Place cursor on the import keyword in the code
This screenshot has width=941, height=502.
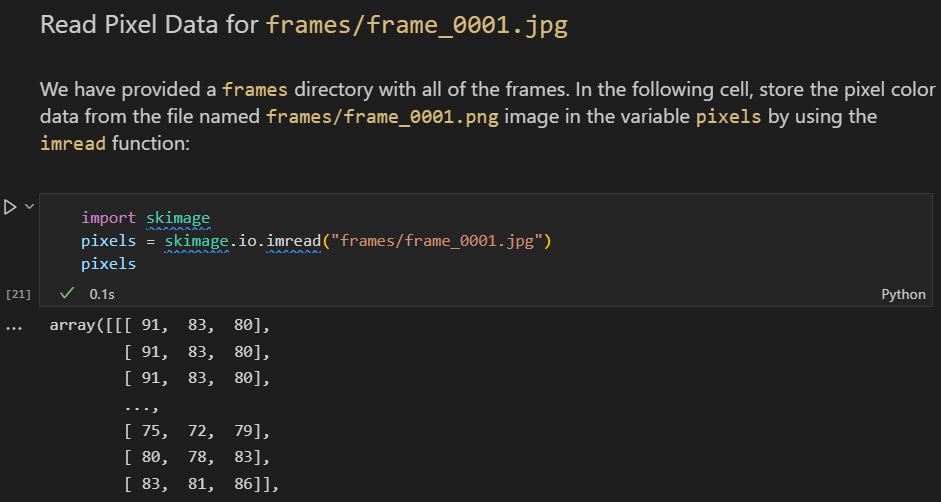pyautogui.click(x=109, y=218)
